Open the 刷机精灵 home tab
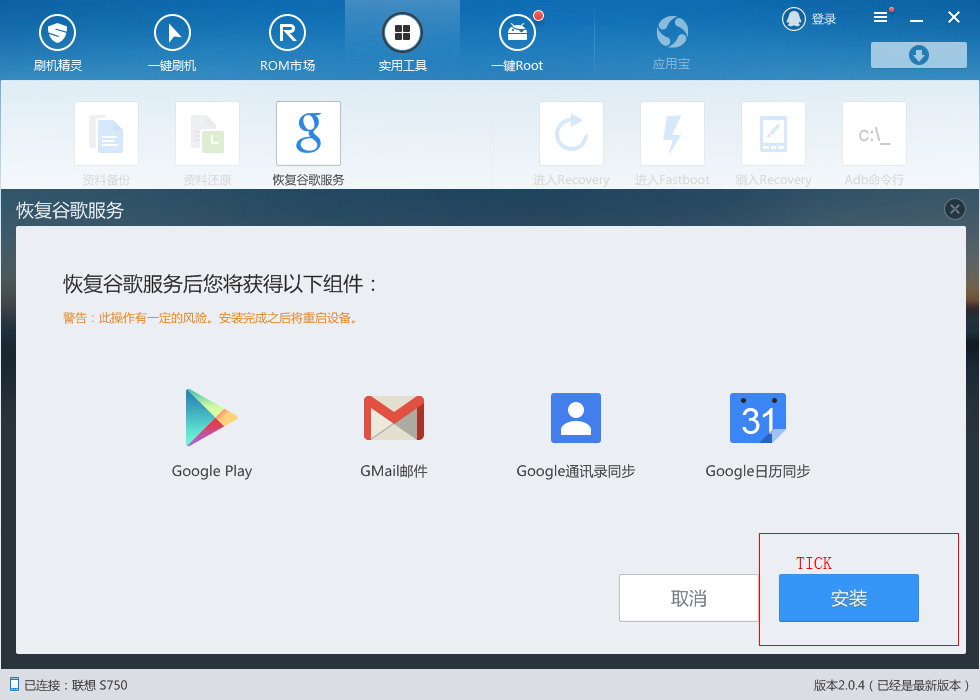 [x=58, y=42]
